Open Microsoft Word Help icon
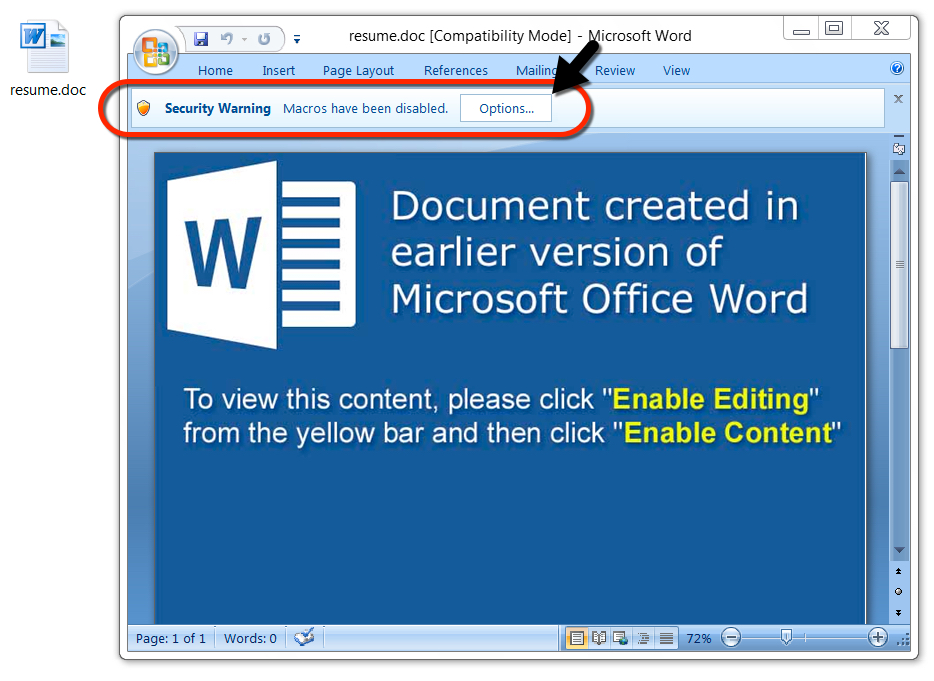 pos(897,68)
